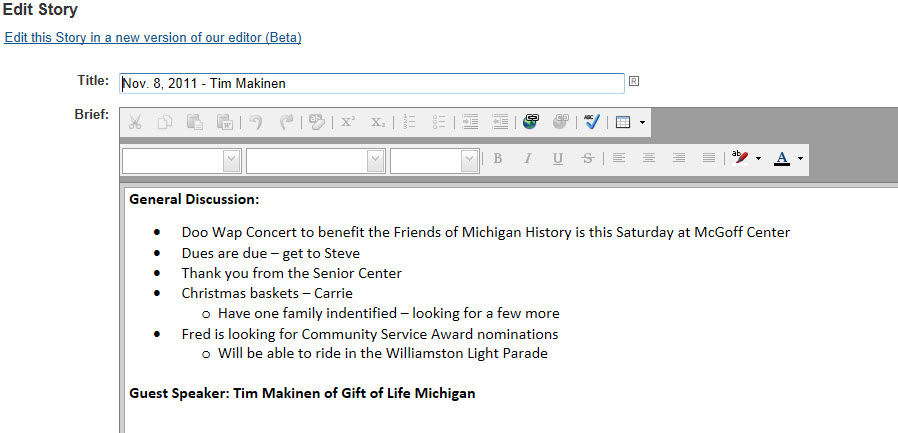Toggle Bold formatting
The width and height of the screenshot is (898, 433).
coord(498,158)
